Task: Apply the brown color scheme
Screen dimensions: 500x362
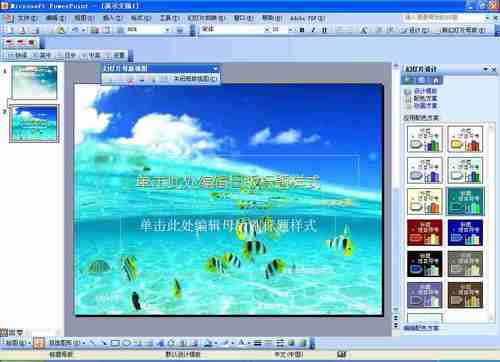Action: pyautogui.click(x=465, y=295)
